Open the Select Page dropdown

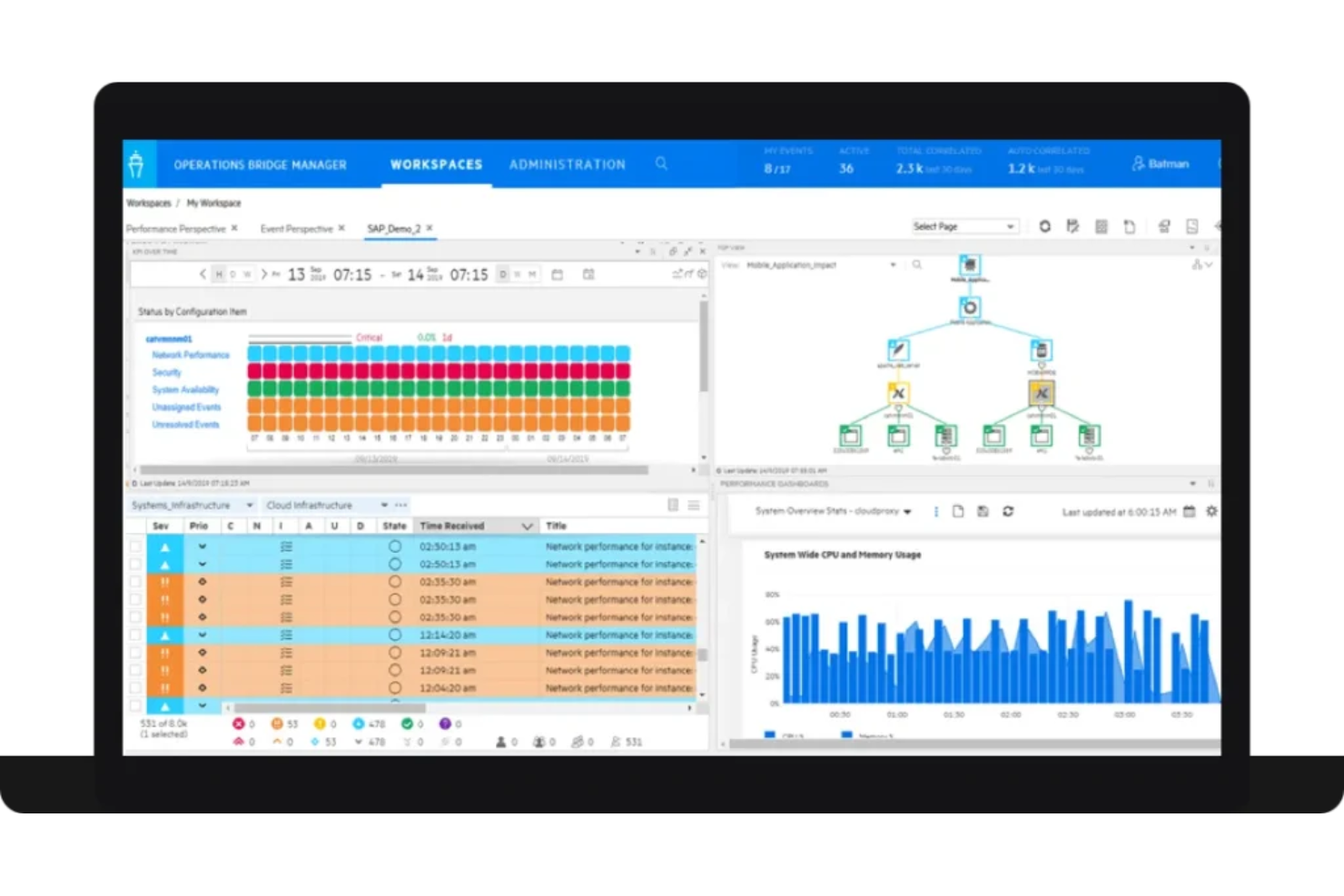964,226
